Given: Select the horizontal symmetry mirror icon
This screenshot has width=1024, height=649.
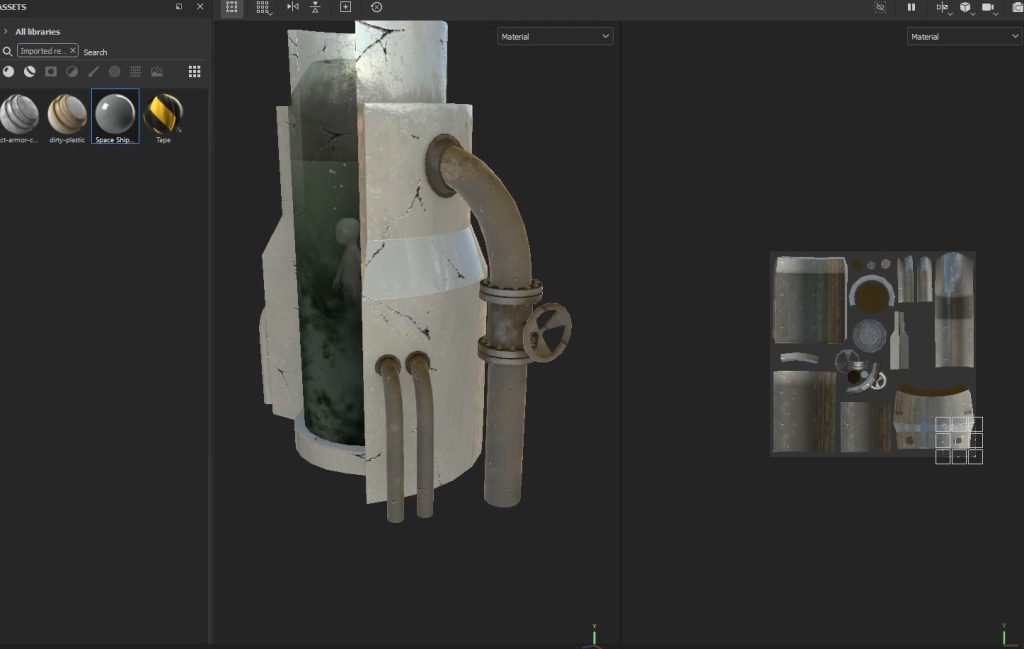Looking at the screenshot, I should (x=292, y=7).
